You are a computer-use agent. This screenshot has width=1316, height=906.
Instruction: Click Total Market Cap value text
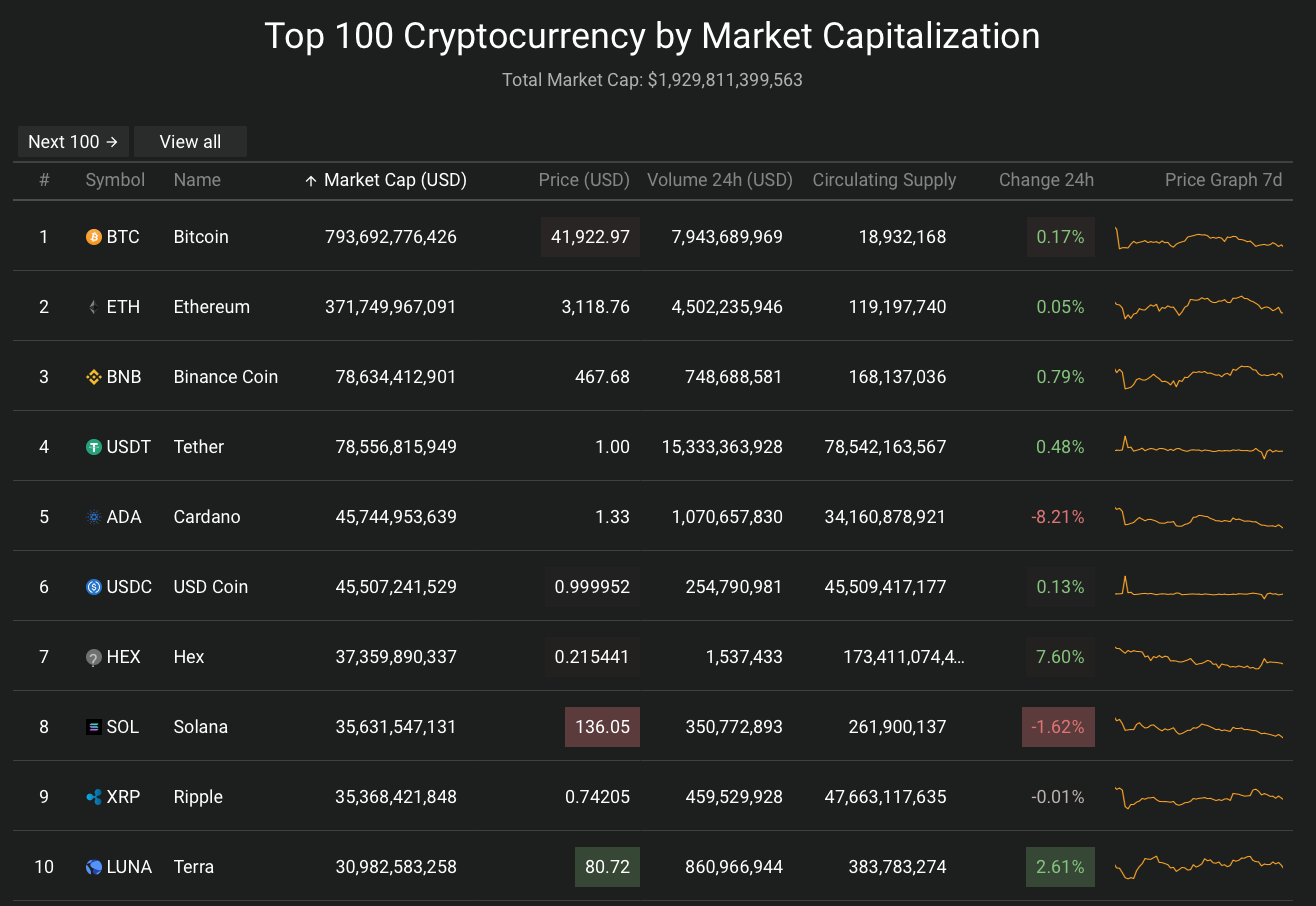click(725, 80)
